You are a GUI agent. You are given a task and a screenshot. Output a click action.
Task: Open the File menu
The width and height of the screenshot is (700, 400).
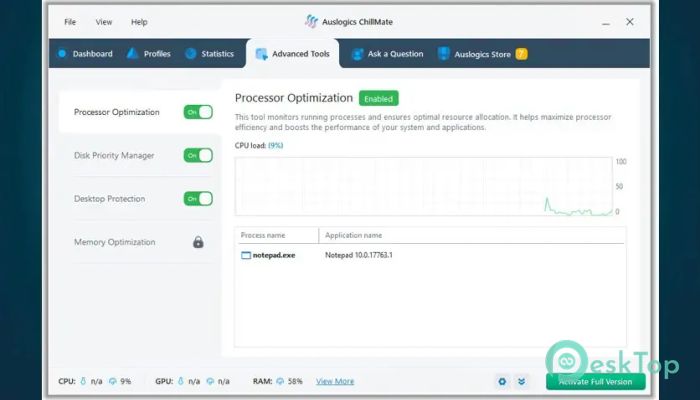70,22
